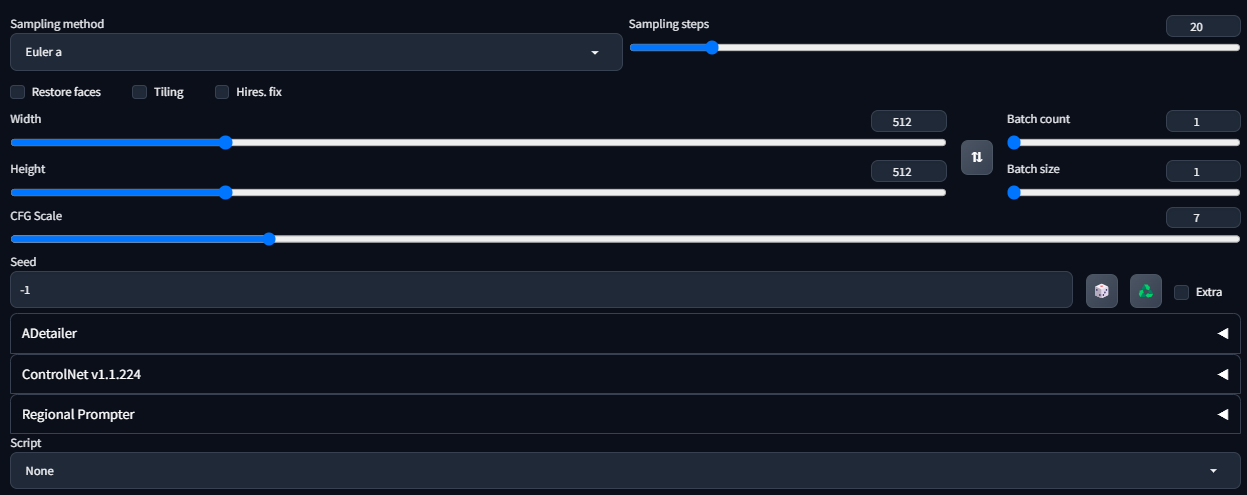This screenshot has width=1247, height=495.
Task: Open the Sampling method dropdown
Action: [x=316, y=52]
